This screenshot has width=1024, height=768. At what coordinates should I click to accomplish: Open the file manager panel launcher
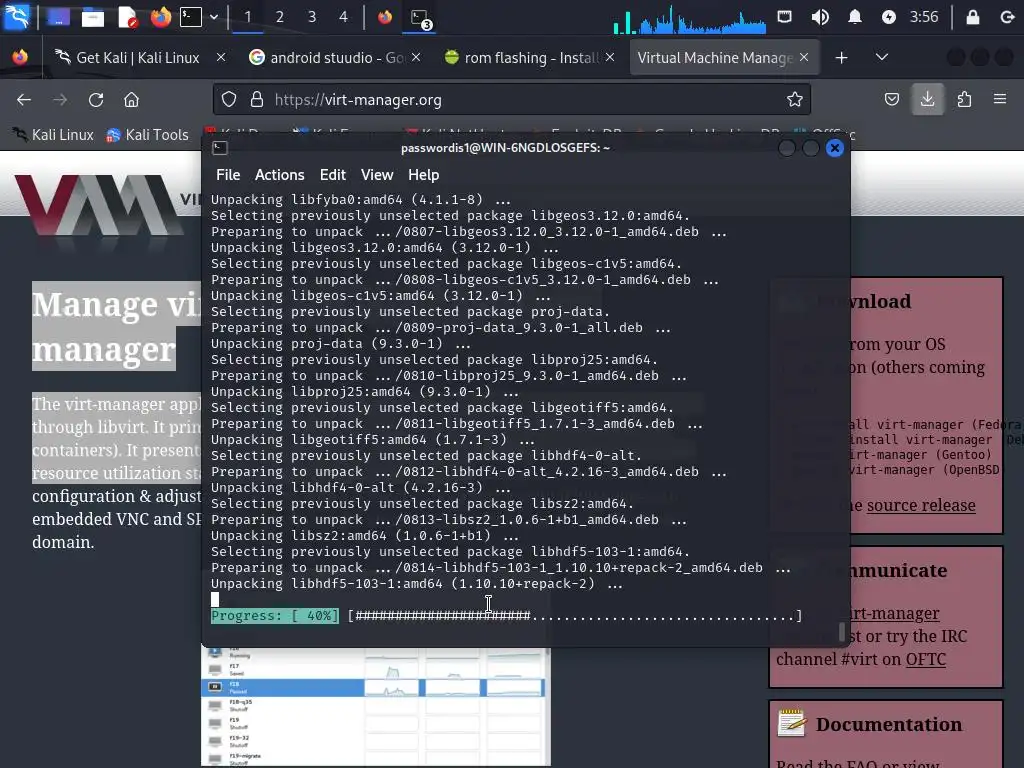[x=92, y=17]
